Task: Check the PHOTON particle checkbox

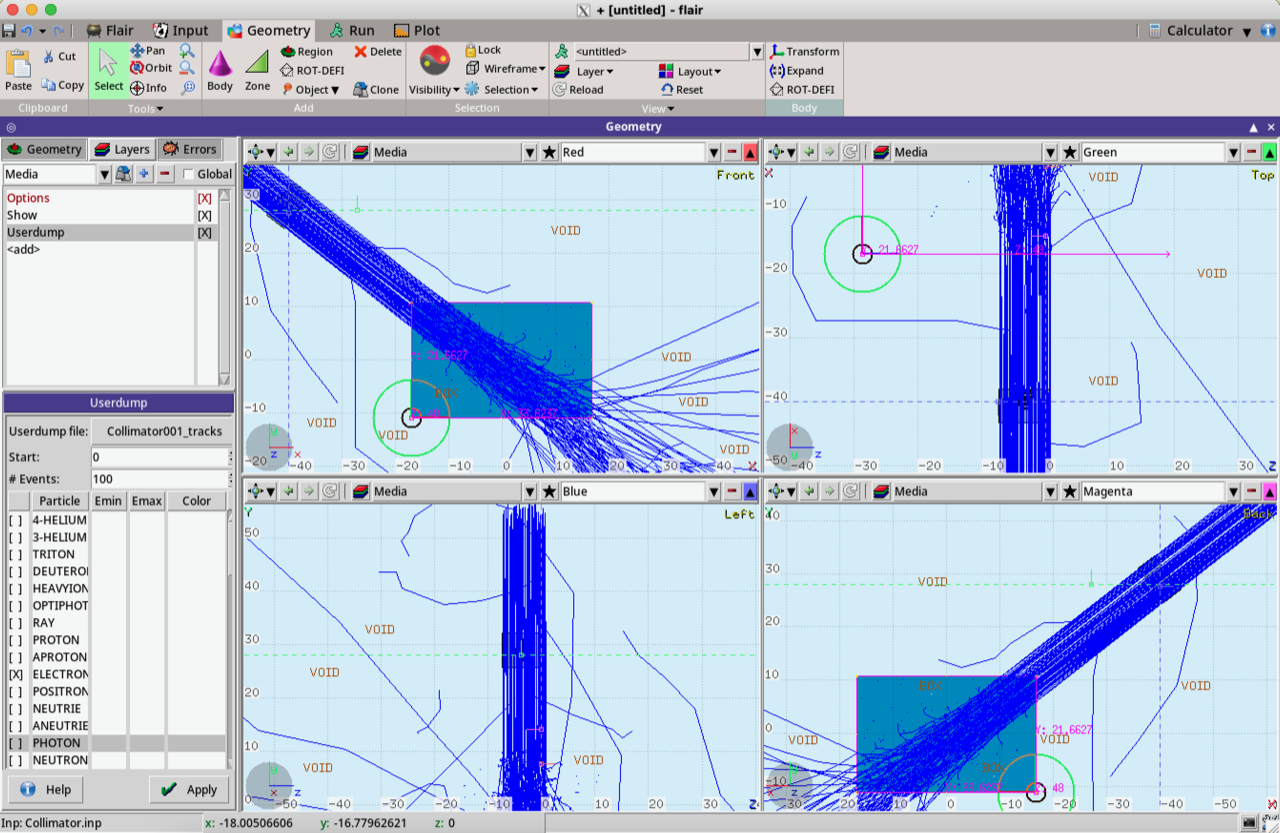Action: tap(16, 743)
